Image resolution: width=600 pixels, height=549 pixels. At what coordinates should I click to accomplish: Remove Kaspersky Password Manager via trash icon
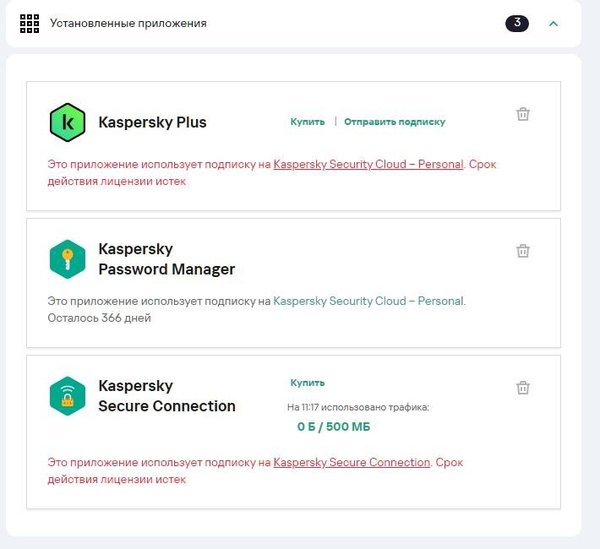pos(522,251)
